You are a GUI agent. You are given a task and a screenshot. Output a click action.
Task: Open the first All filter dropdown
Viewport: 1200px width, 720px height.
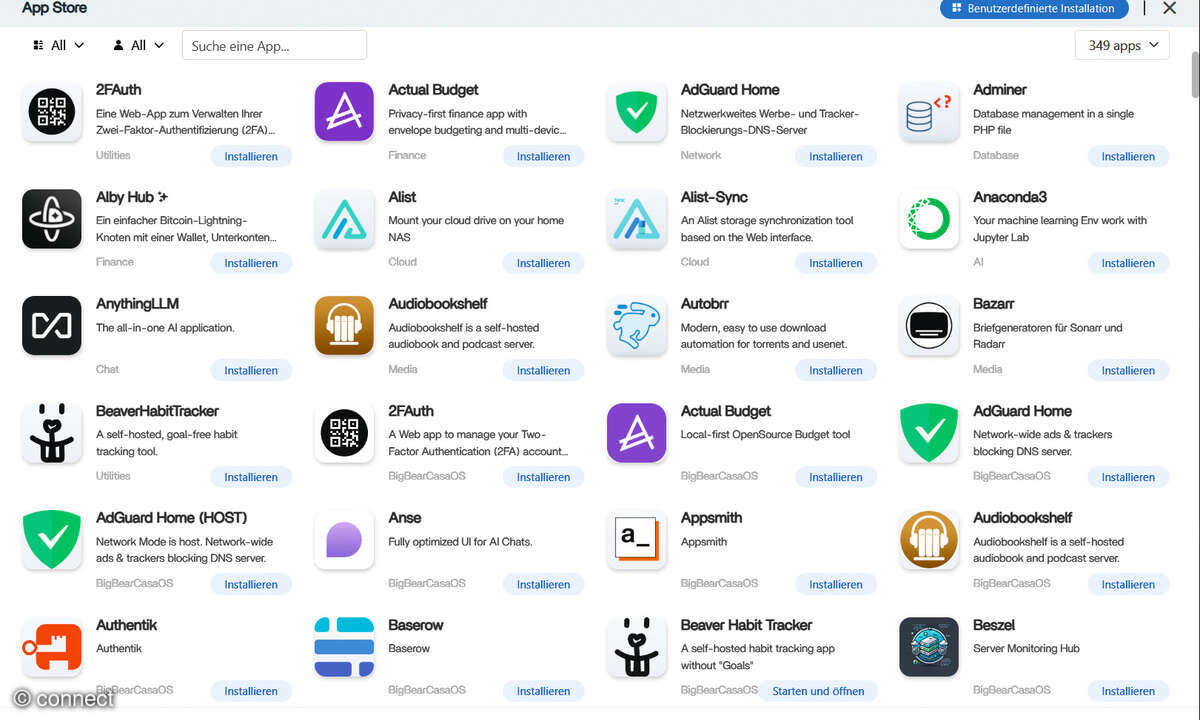(56, 45)
